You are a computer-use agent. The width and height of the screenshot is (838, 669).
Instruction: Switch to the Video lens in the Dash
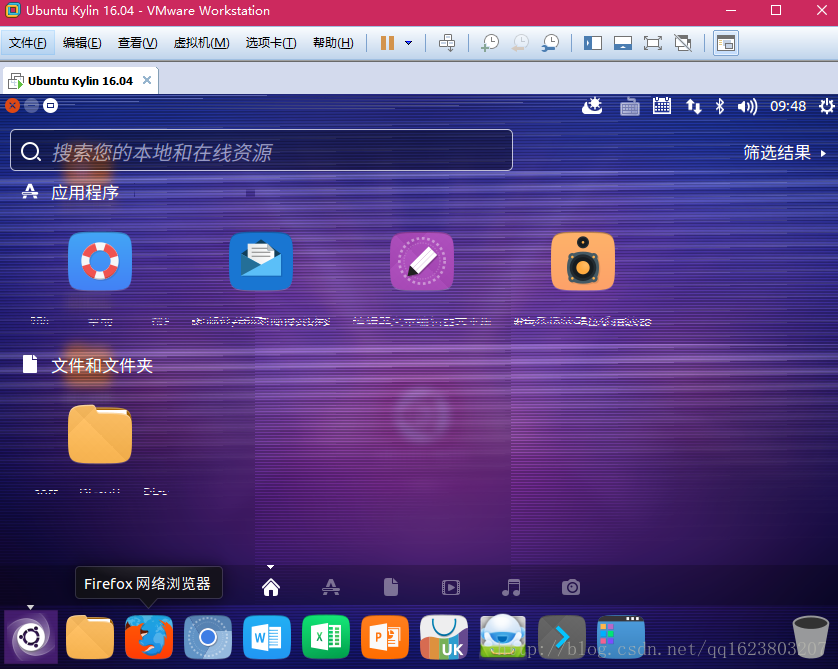[451, 587]
